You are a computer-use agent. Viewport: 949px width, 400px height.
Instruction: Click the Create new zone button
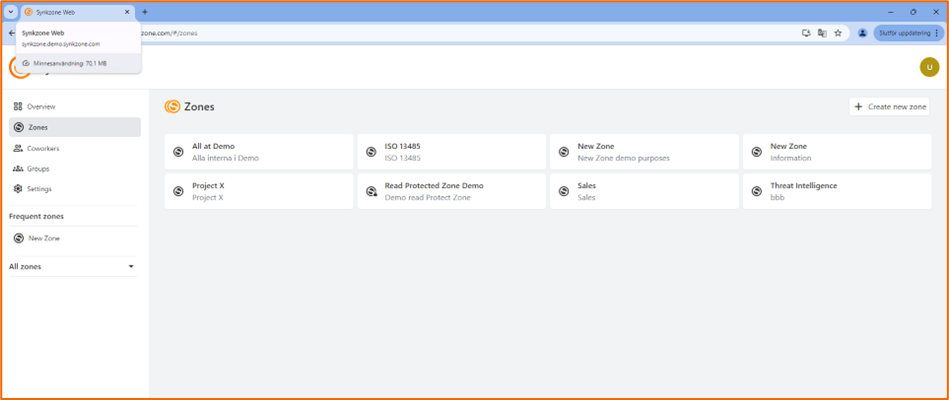889,106
